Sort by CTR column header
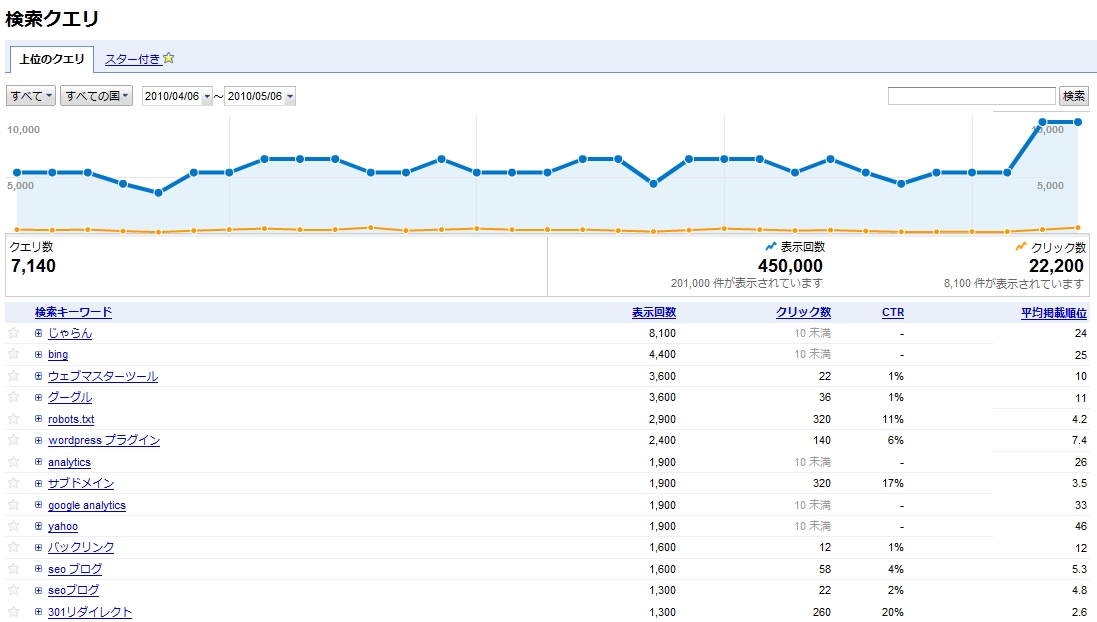Viewport: 1097px width, 622px height. pyautogui.click(x=893, y=312)
